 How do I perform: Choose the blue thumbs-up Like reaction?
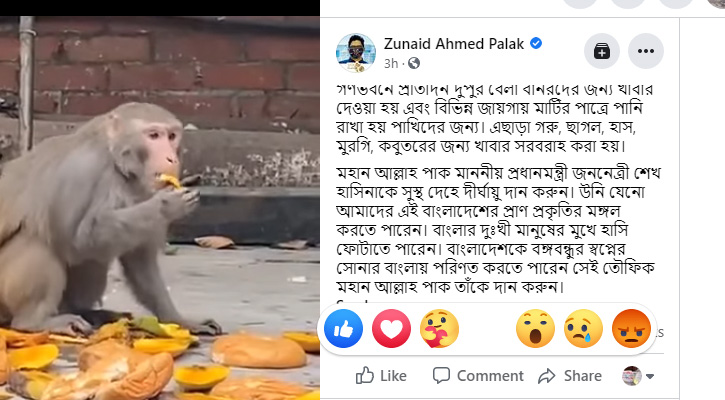(x=343, y=329)
